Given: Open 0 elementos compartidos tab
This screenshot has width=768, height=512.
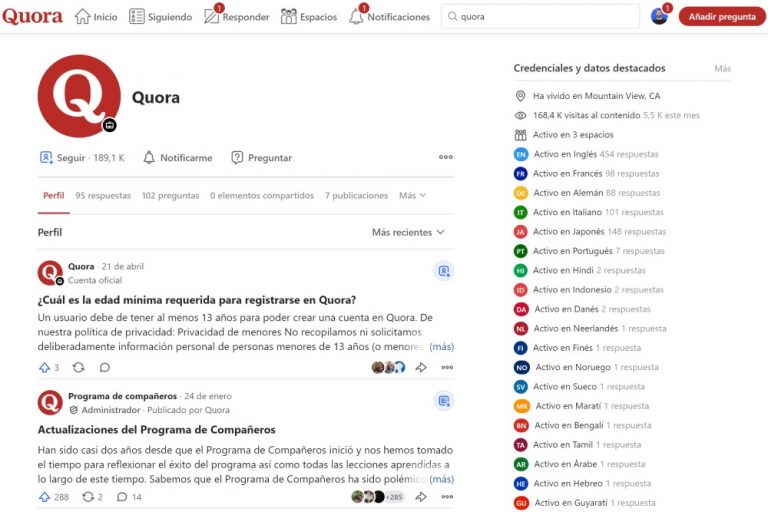Looking at the screenshot, I should click(x=262, y=195).
